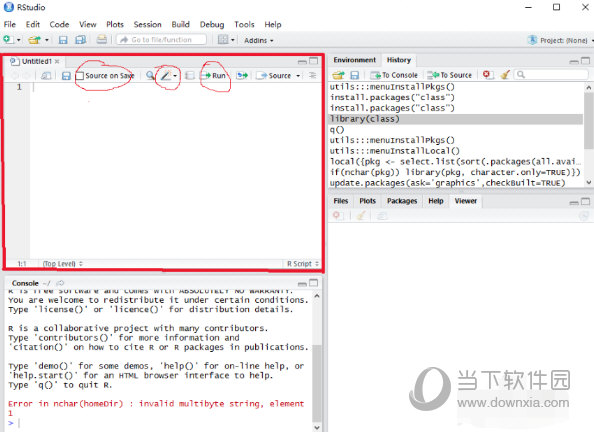Open the Addins dropdown
The width and height of the screenshot is (594, 432).
point(258,40)
